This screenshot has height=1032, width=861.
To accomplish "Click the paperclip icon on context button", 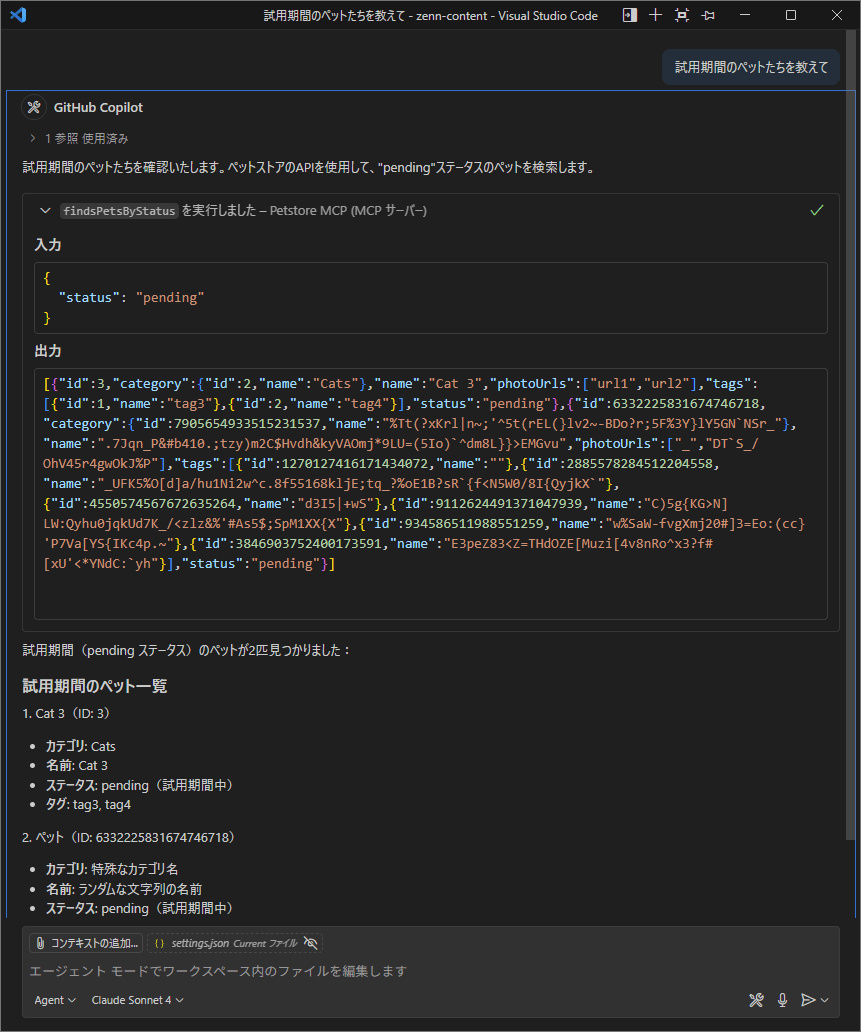I will (x=40, y=943).
